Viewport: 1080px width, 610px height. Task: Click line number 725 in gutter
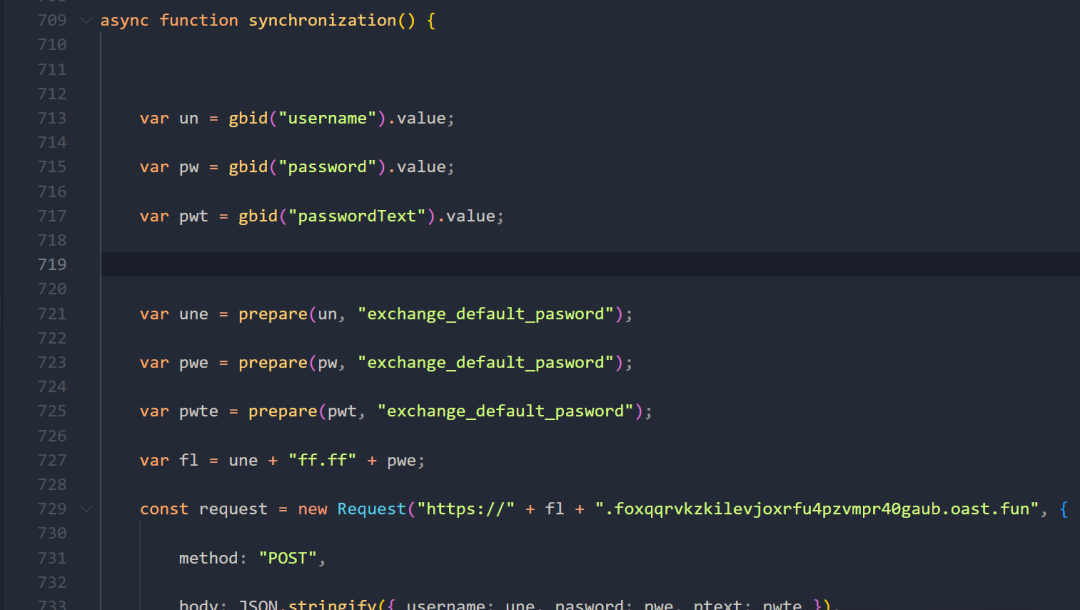tap(52, 411)
